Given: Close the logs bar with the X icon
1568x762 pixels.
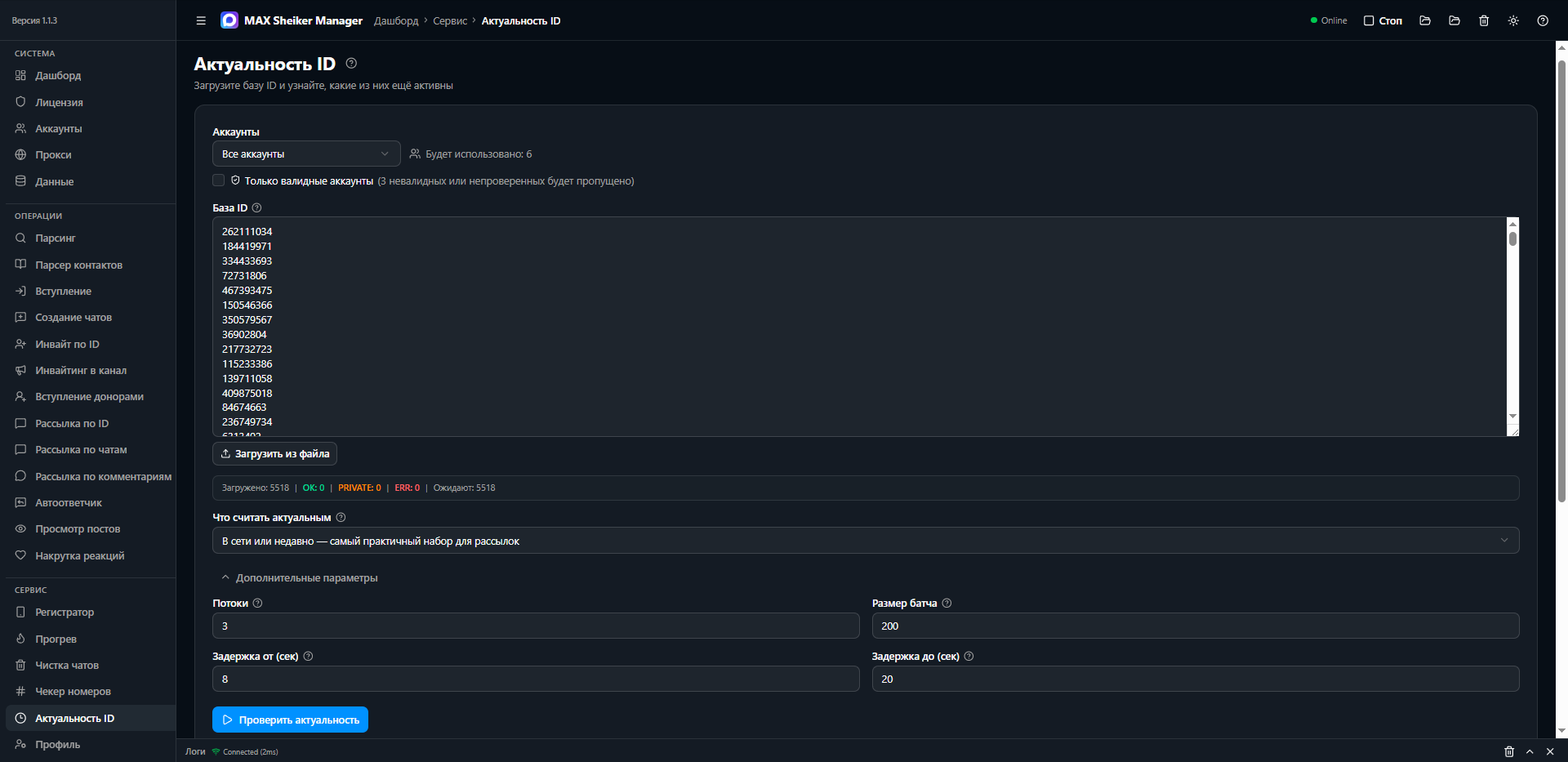Looking at the screenshot, I should click(x=1550, y=751).
